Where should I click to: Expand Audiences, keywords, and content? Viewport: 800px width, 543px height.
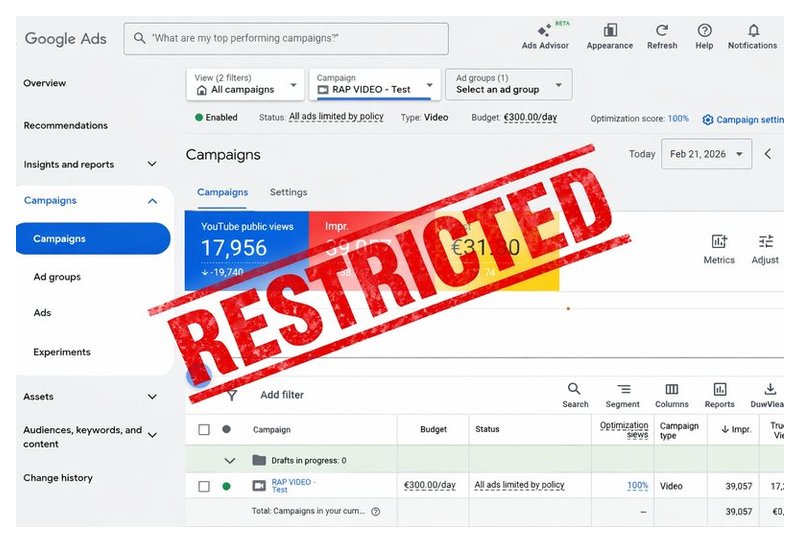(152, 435)
